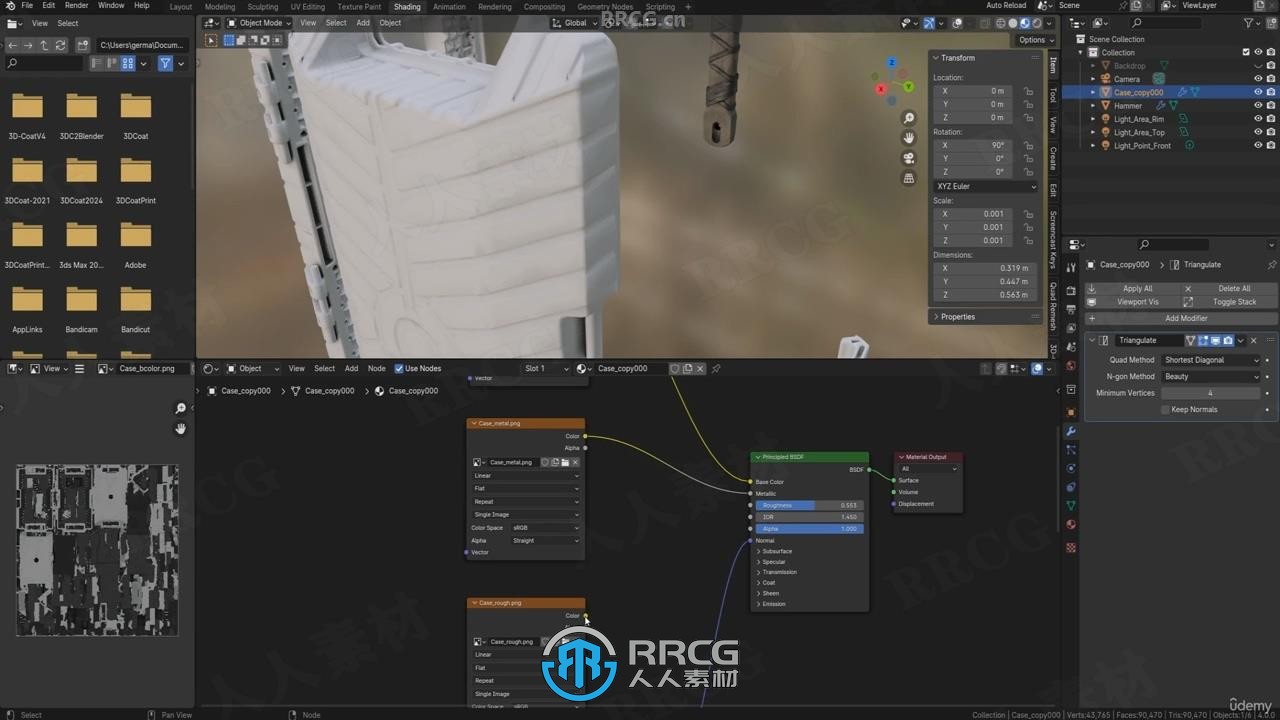
Task: Zoom the viewport with magnifier gizmo
Action: pyautogui.click(x=908, y=118)
